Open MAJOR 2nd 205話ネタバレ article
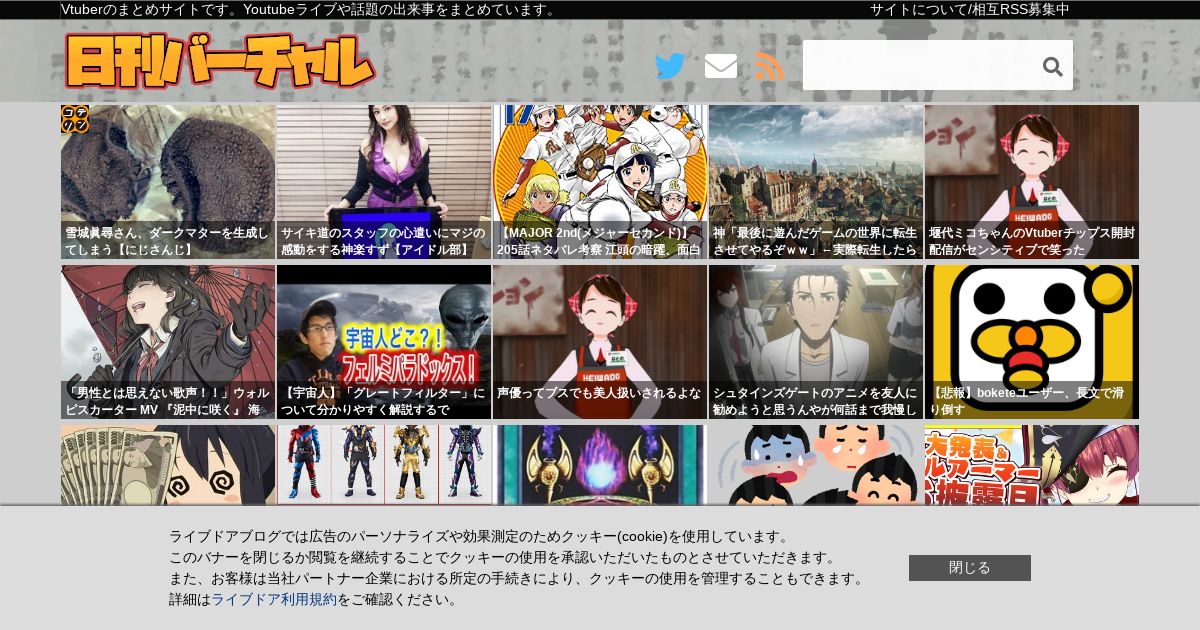 click(x=600, y=182)
